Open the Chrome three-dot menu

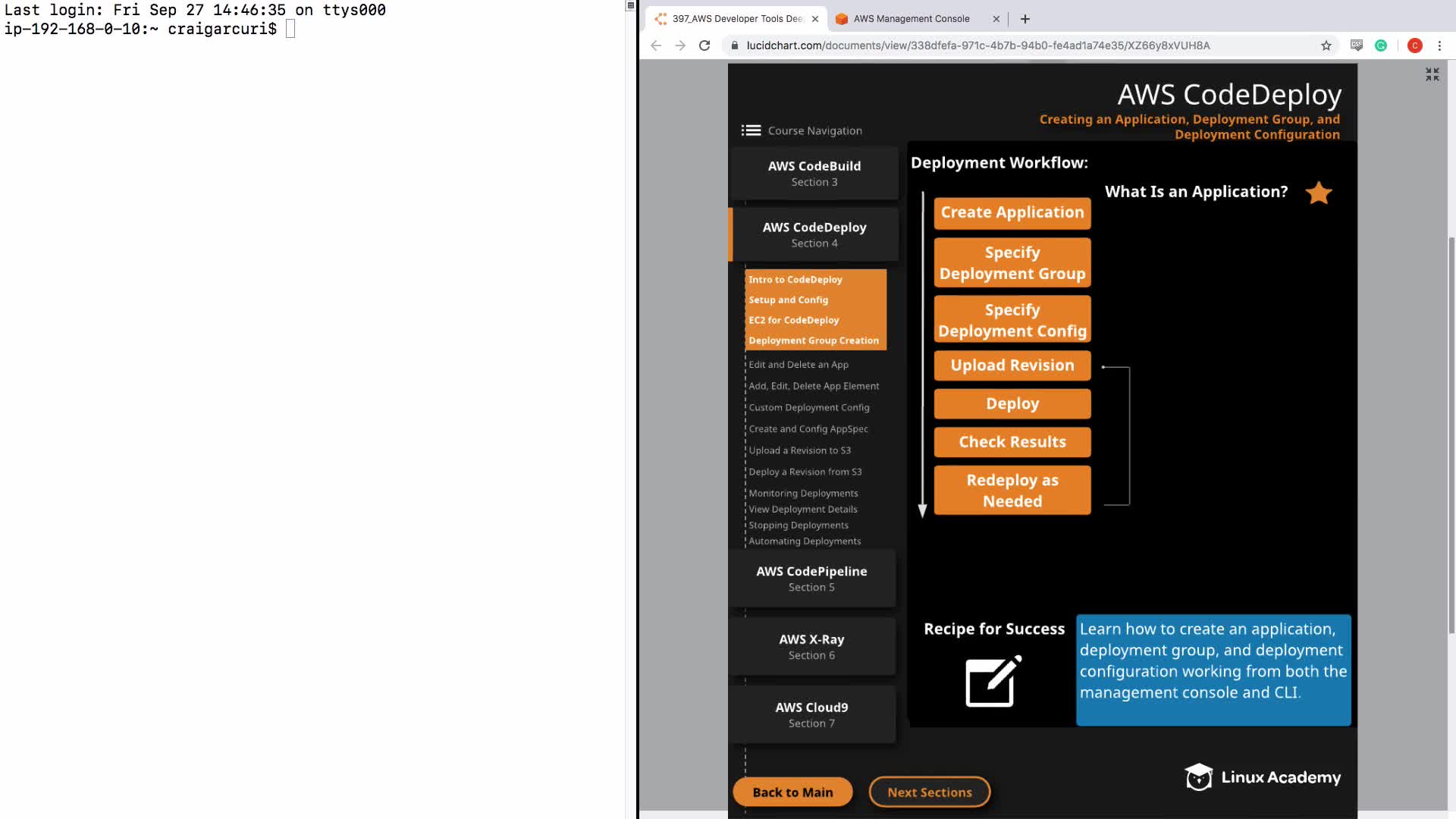(1439, 45)
